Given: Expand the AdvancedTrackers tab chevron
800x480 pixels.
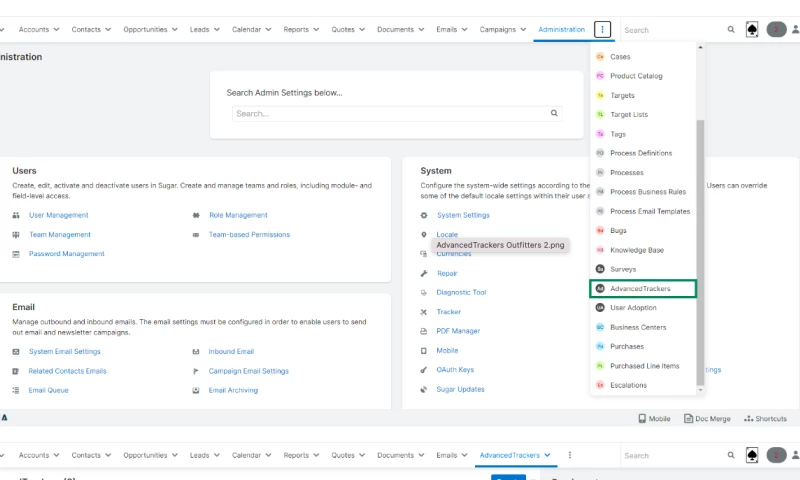Looking at the screenshot, I should 547,455.
